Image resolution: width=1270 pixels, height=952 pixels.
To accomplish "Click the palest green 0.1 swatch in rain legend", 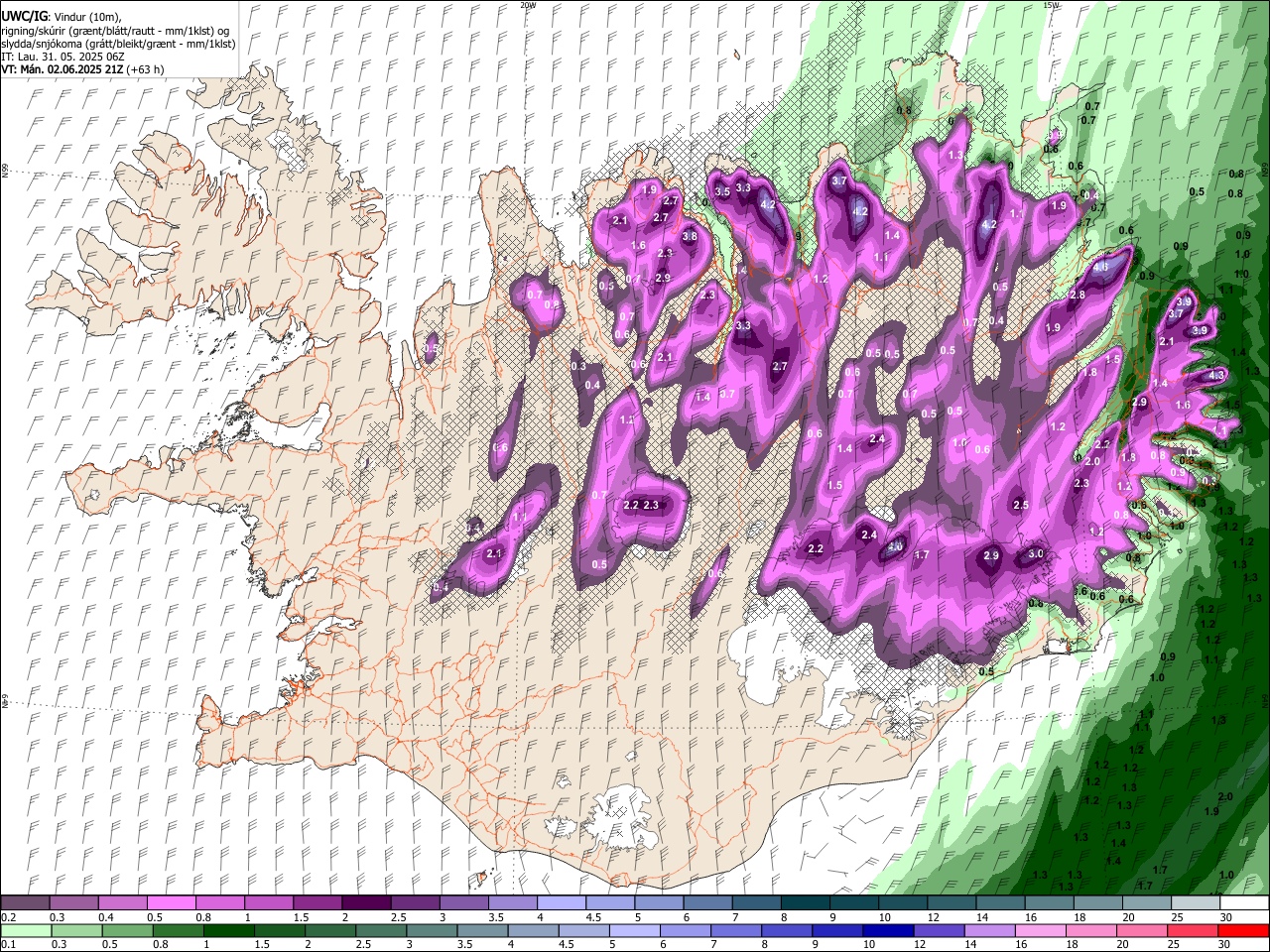I will pos(26,931).
